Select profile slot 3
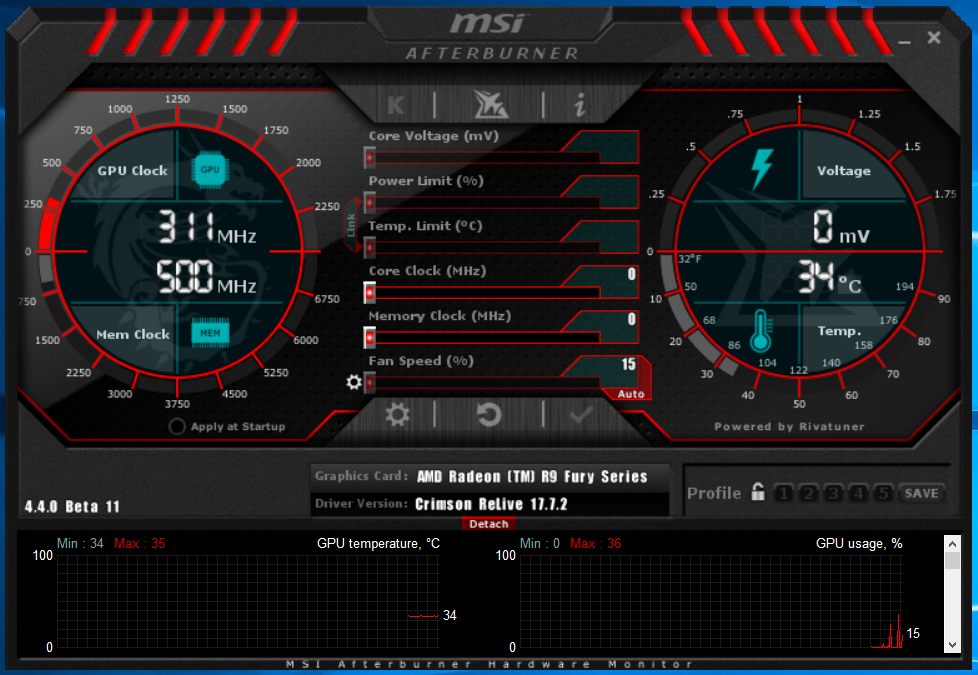This screenshot has height=675, width=978. click(834, 493)
